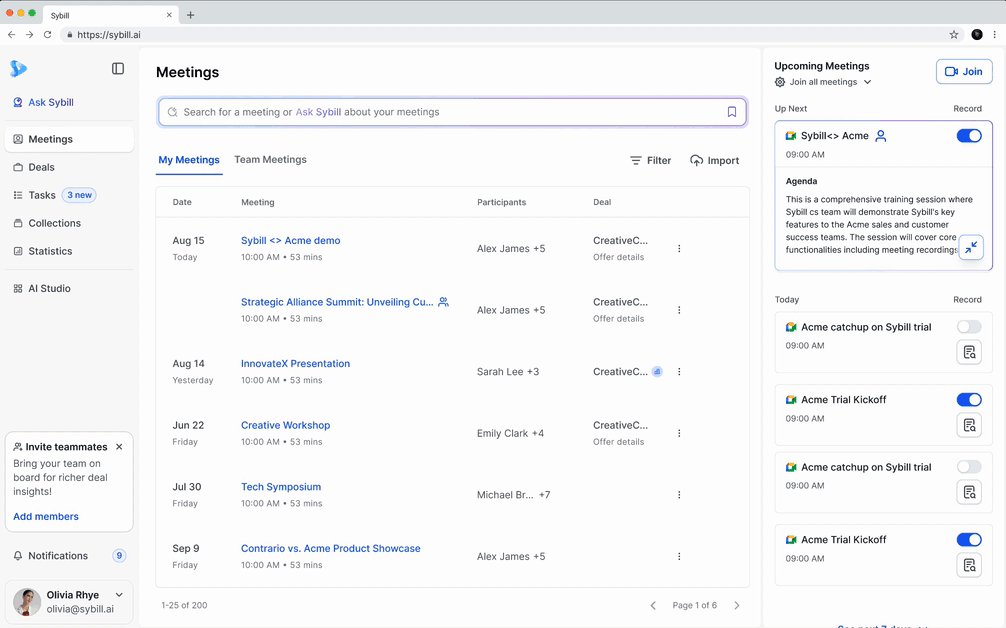Screen dimensions: 1006x628
Task: Click Offer details for Creative Workshop
Action: pos(618,442)
